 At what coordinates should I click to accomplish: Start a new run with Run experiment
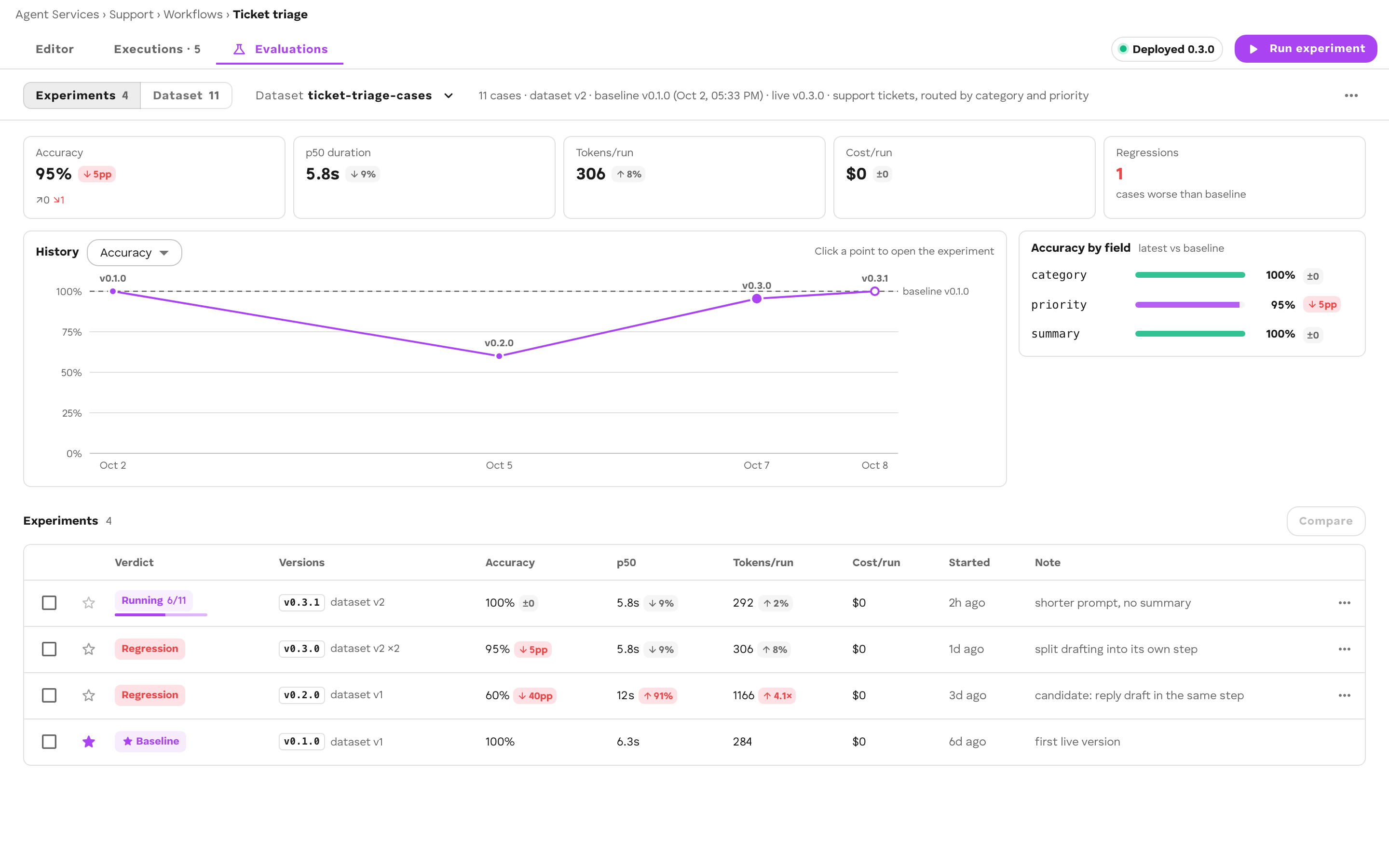(1305, 49)
